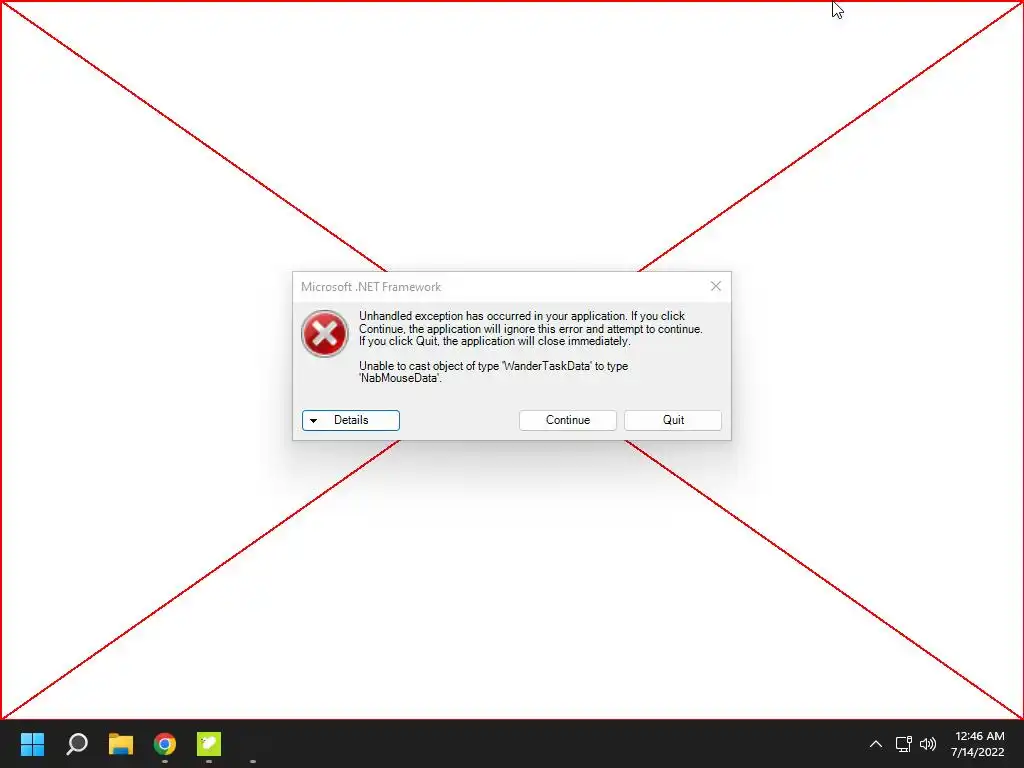Open network status from the system tray
Image resolution: width=1024 pixels, height=768 pixels.
click(x=903, y=744)
